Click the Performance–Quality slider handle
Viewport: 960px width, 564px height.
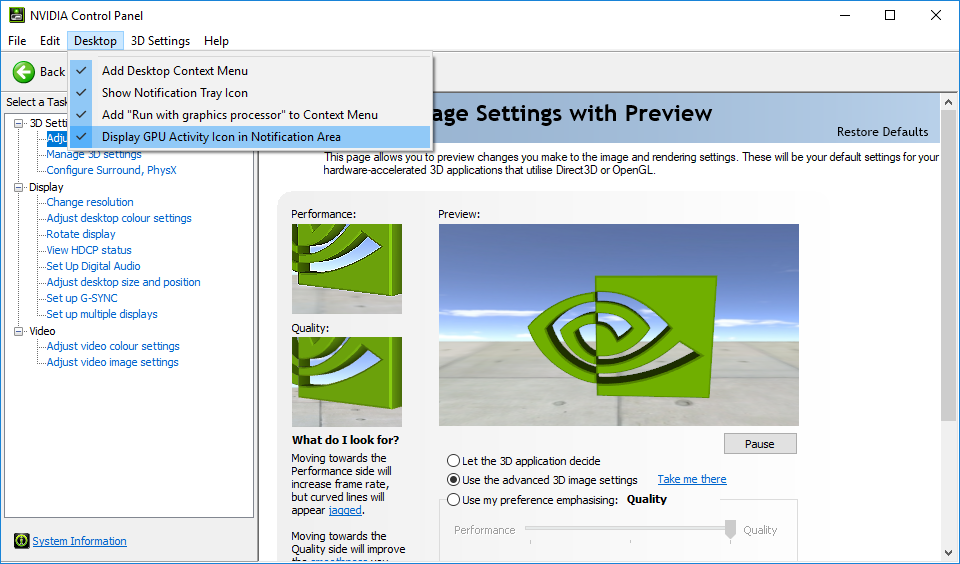(730, 530)
